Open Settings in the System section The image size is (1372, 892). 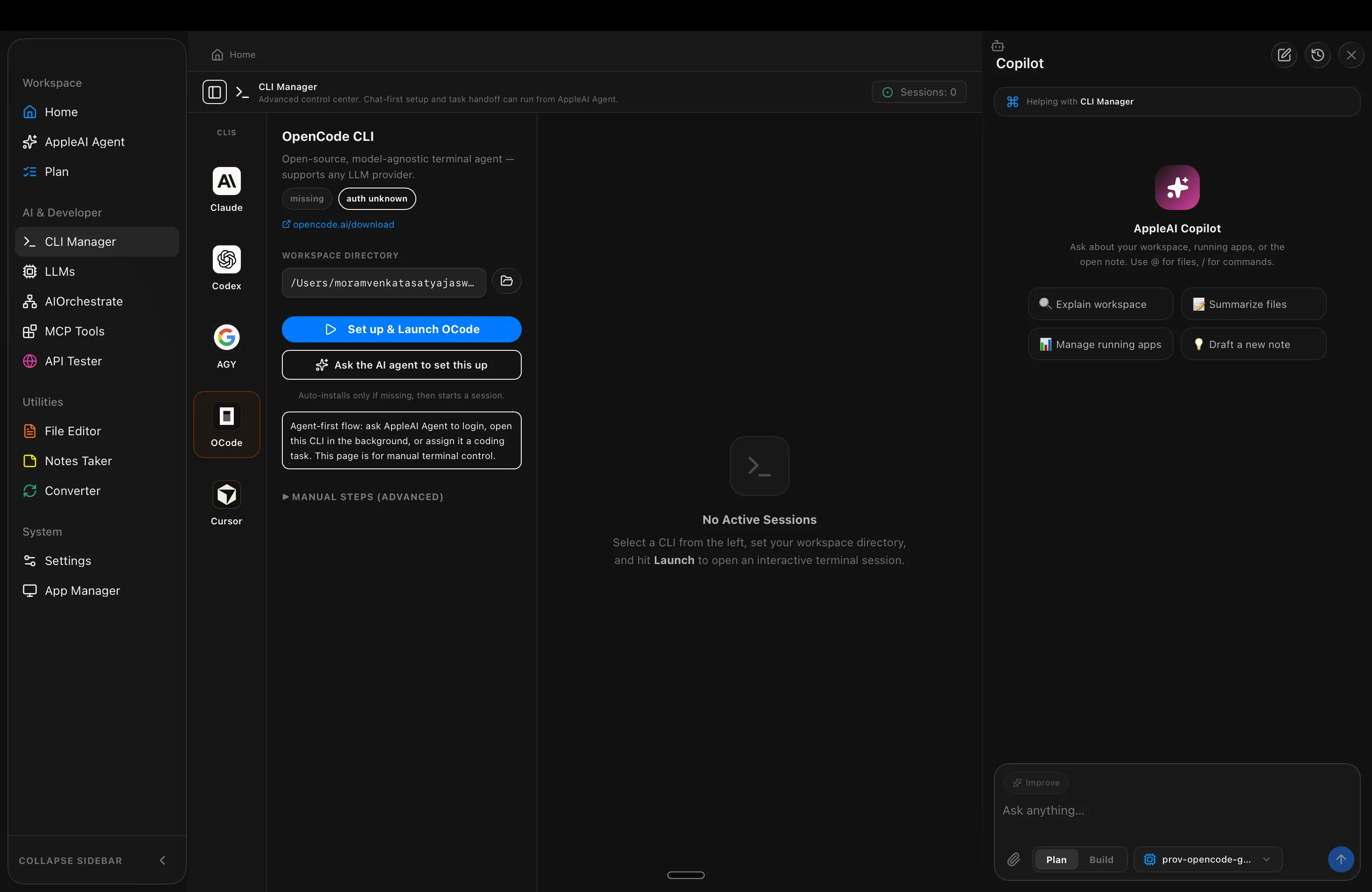click(97, 561)
